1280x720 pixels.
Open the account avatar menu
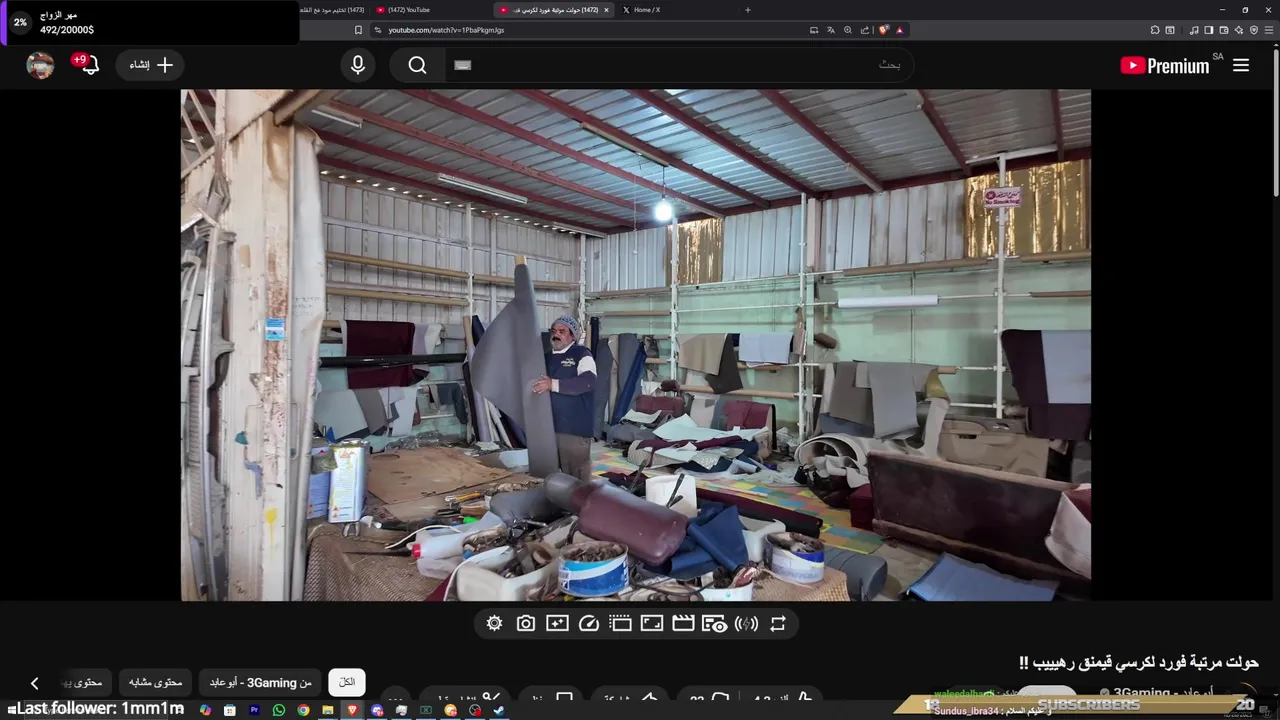pyautogui.click(x=40, y=65)
